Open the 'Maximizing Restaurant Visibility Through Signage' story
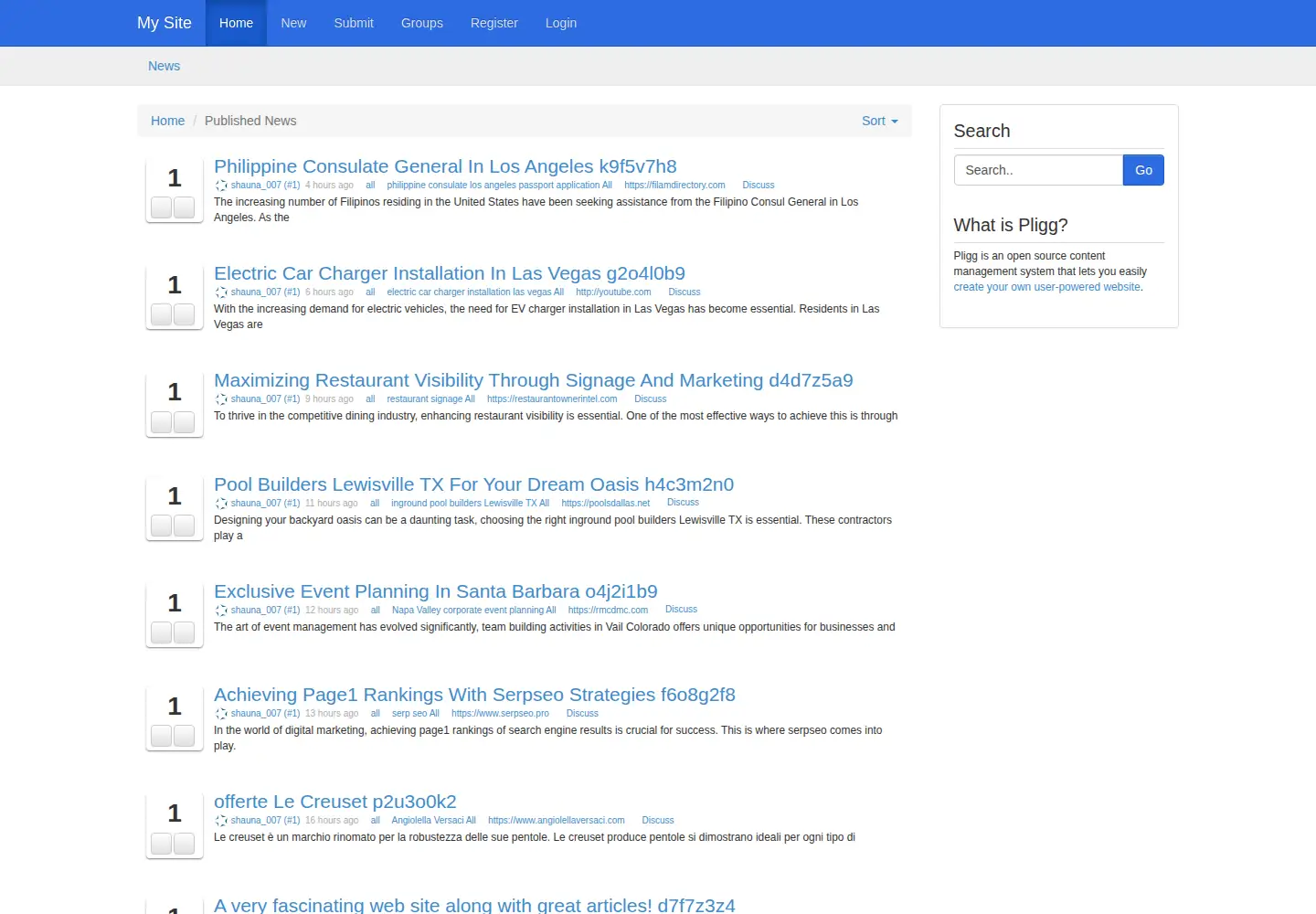 534,380
